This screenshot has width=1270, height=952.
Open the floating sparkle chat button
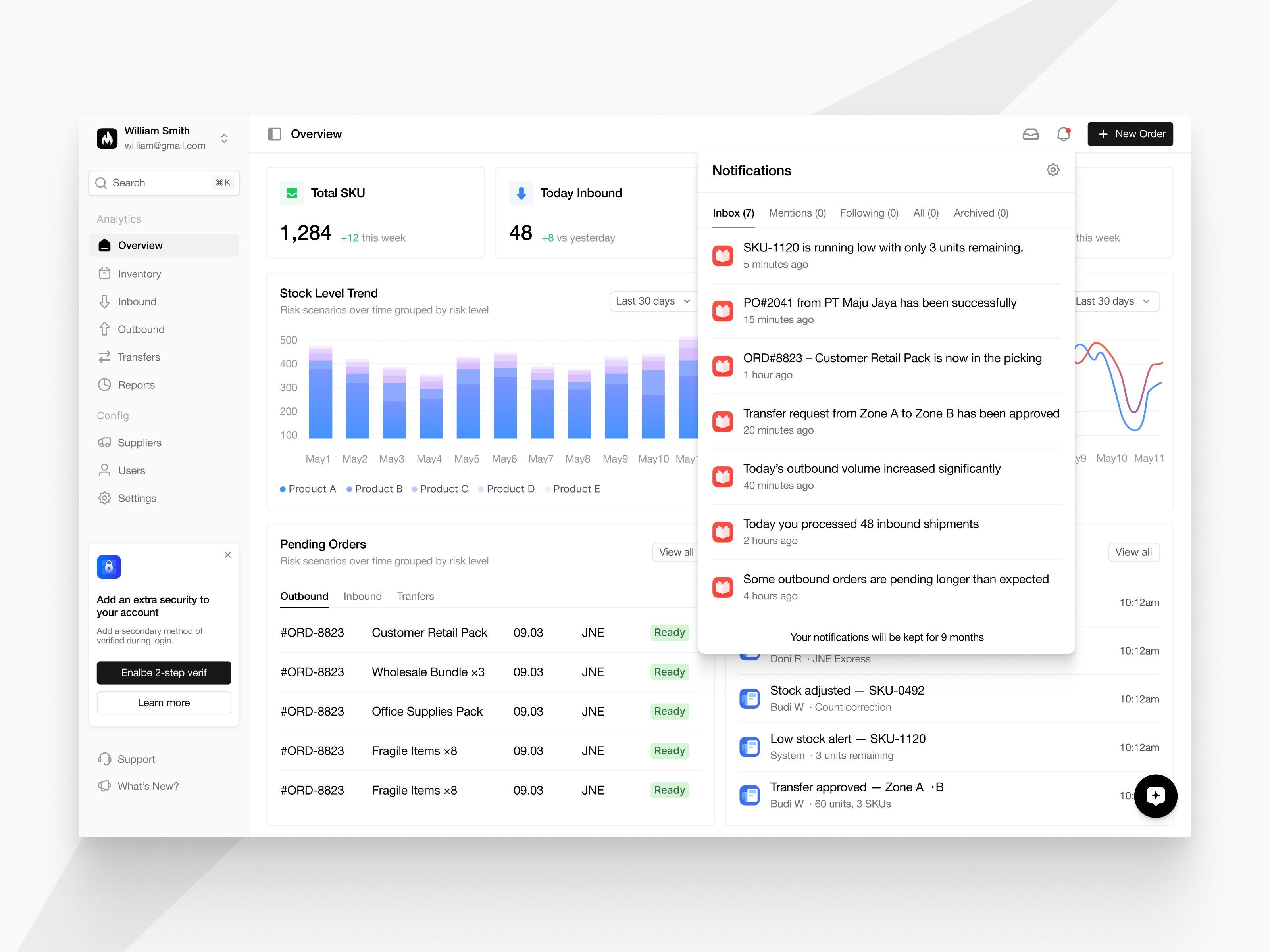[1155, 795]
